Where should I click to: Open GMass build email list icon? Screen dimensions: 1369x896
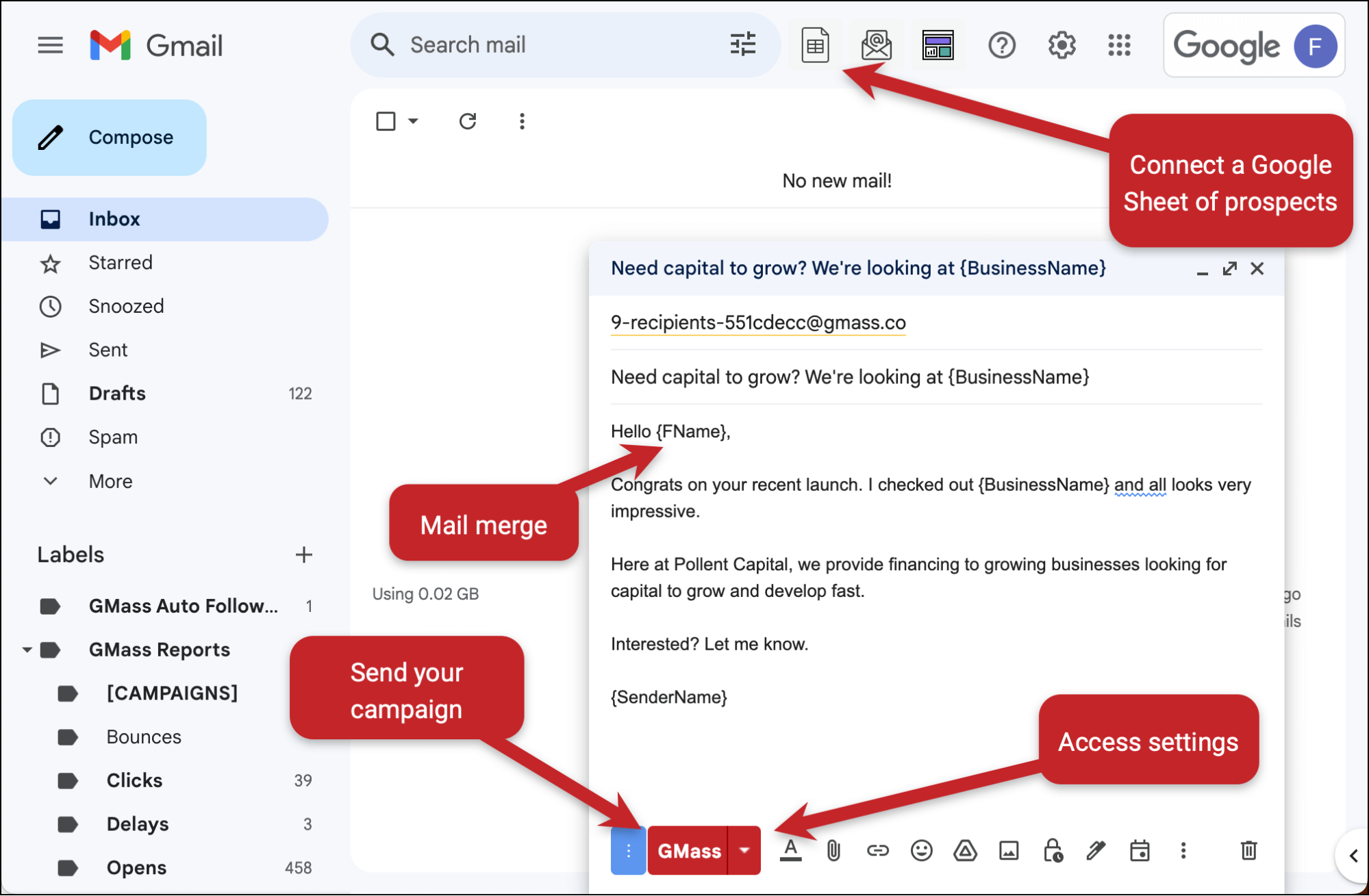[877, 45]
